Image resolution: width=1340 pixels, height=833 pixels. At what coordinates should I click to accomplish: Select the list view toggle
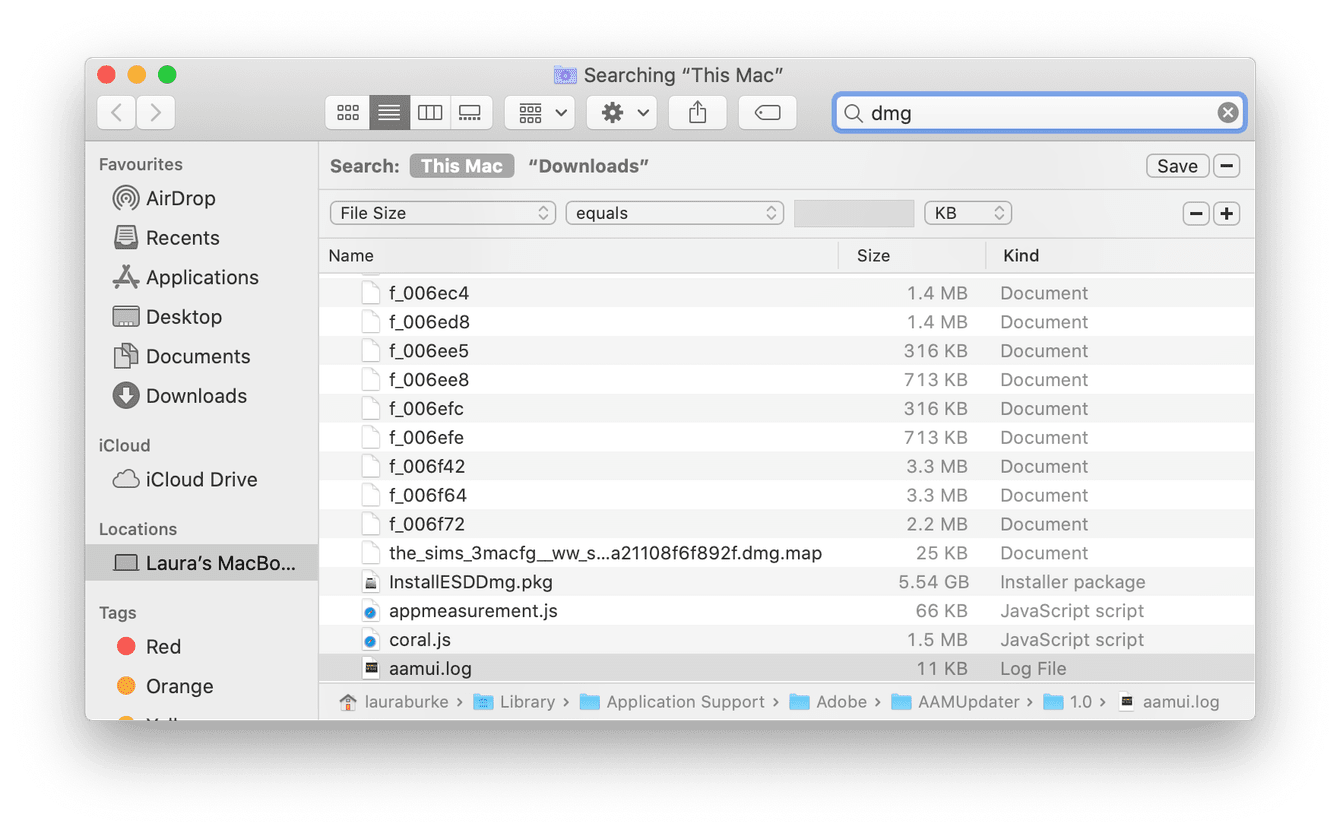pyautogui.click(x=389, y=112)
